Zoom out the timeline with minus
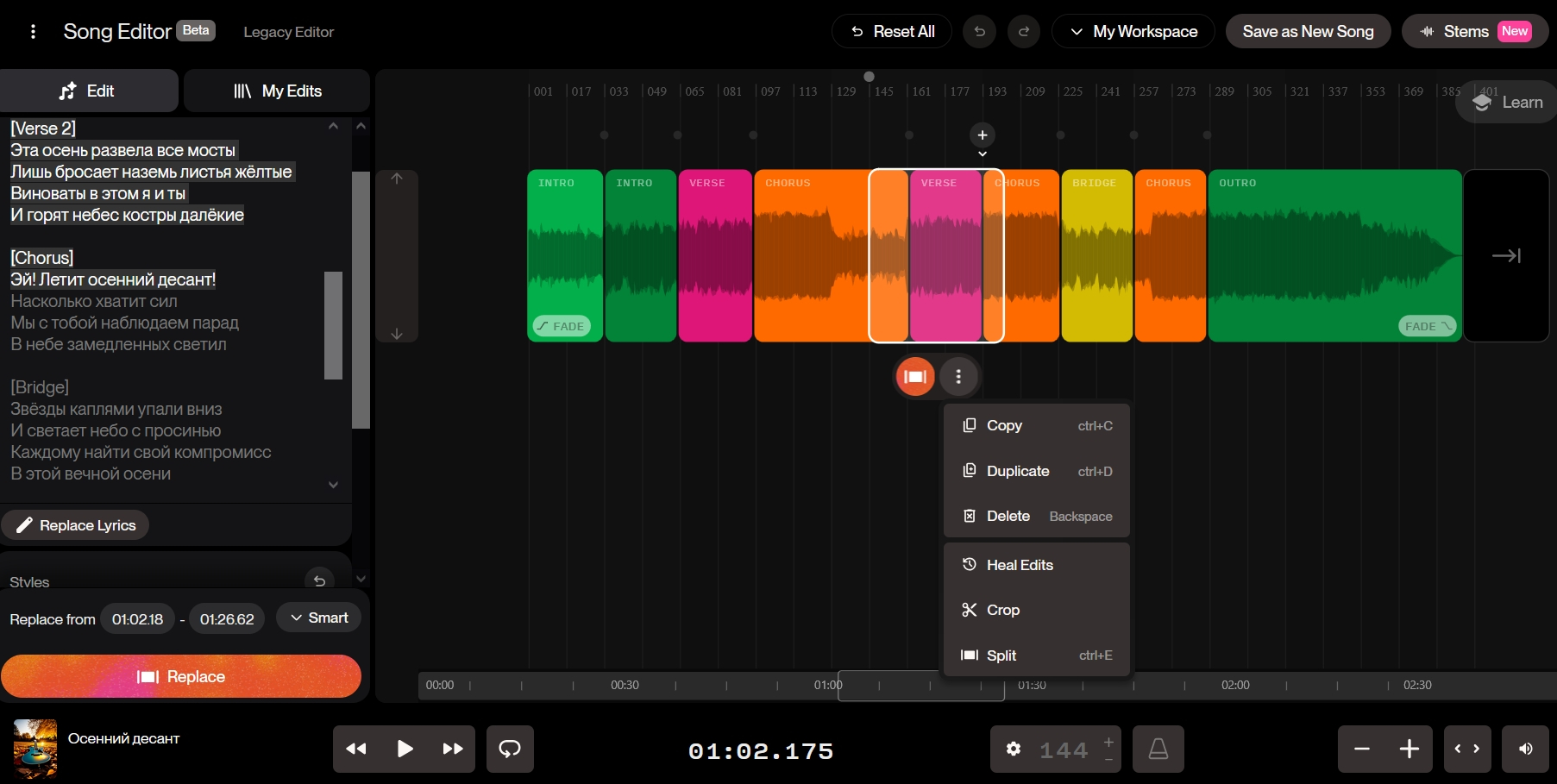Screen dimensions: 1557x784 coord(1362,749)
